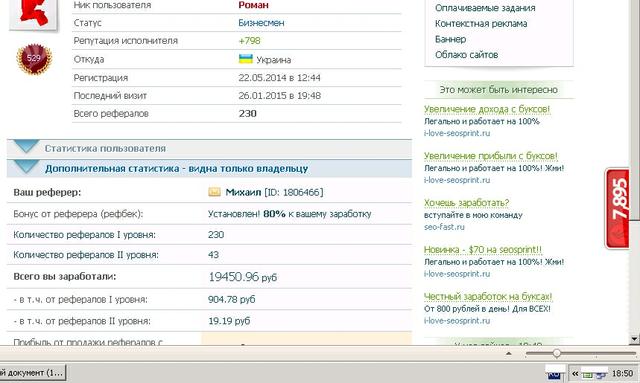Click registration date 22.05.2014 в 12:44
Viewport: 640px width, 383px height.
(x=280, y=78)
